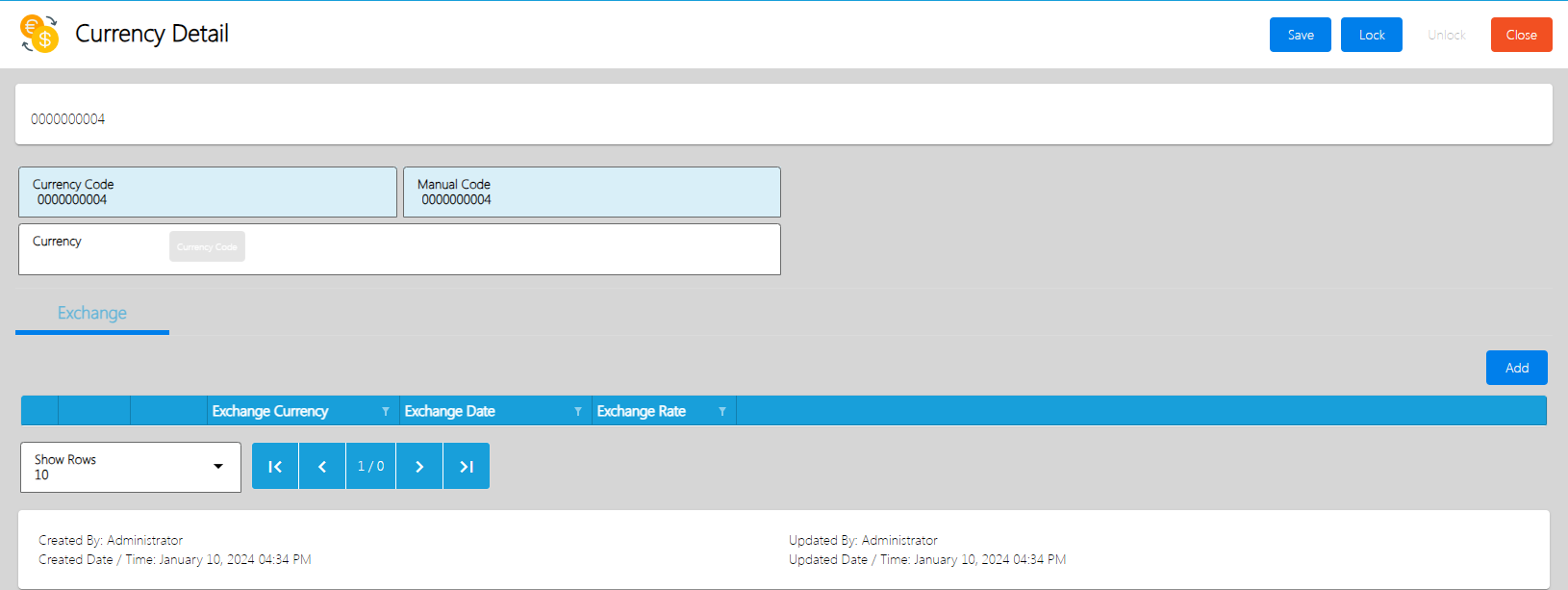The image size is (1568, 590).
Task: Click the currency exchange logo icon
Action: tap(39, 34)
